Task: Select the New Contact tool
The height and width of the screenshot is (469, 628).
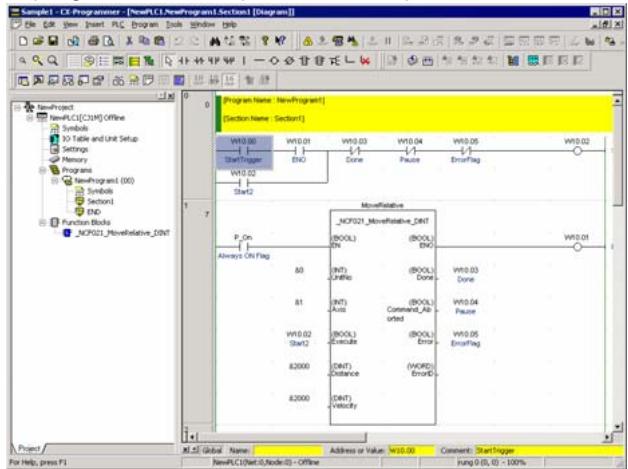Action: [x=183, y=61]
